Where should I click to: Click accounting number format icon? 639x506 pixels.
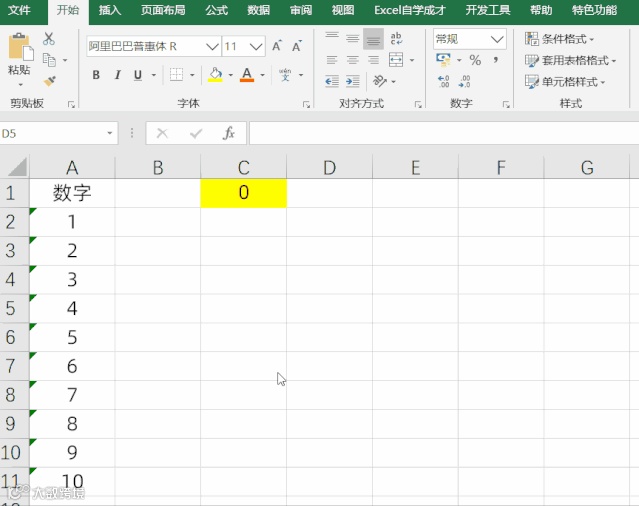pos(443,60)
